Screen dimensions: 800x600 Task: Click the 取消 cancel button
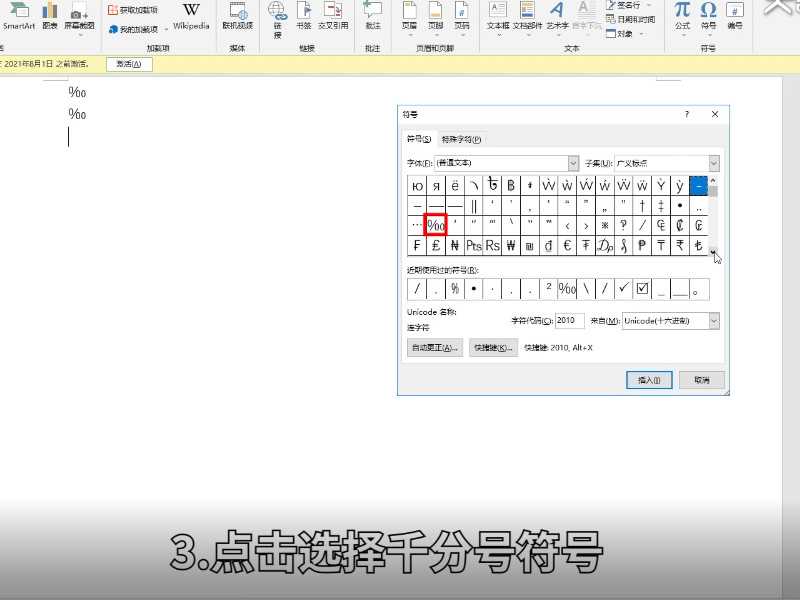click(701, 380)
